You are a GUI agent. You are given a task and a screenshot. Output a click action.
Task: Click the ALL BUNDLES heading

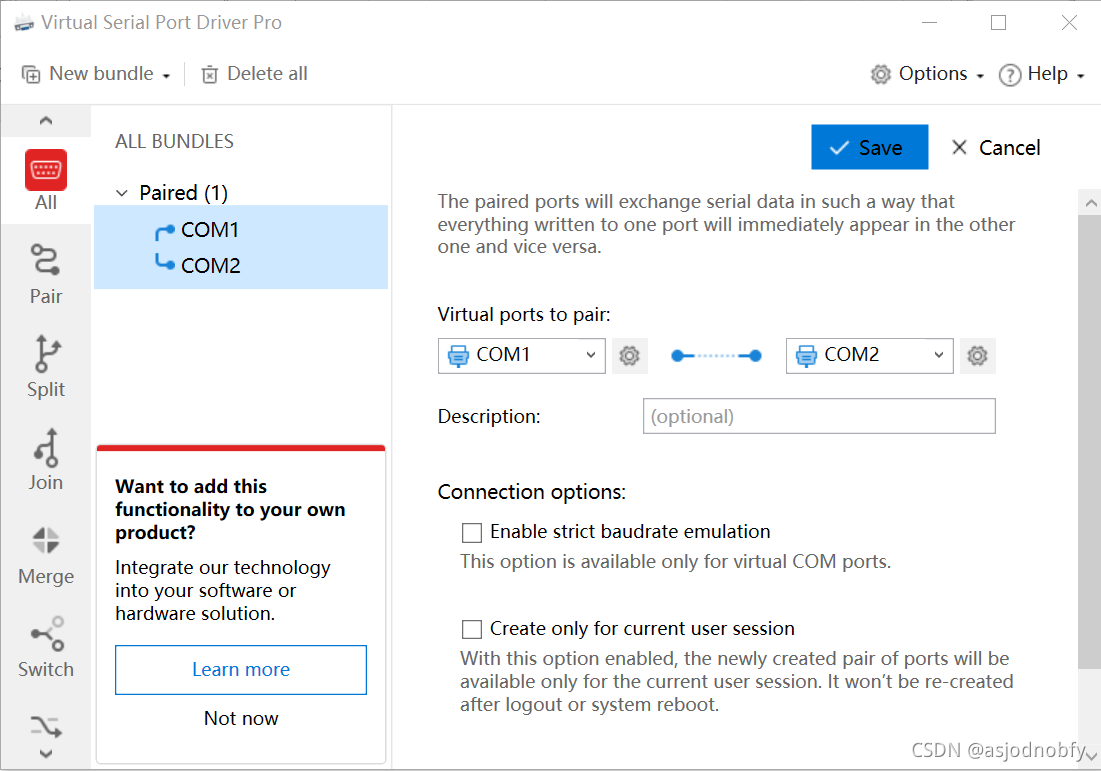click(x=174, y=142)
